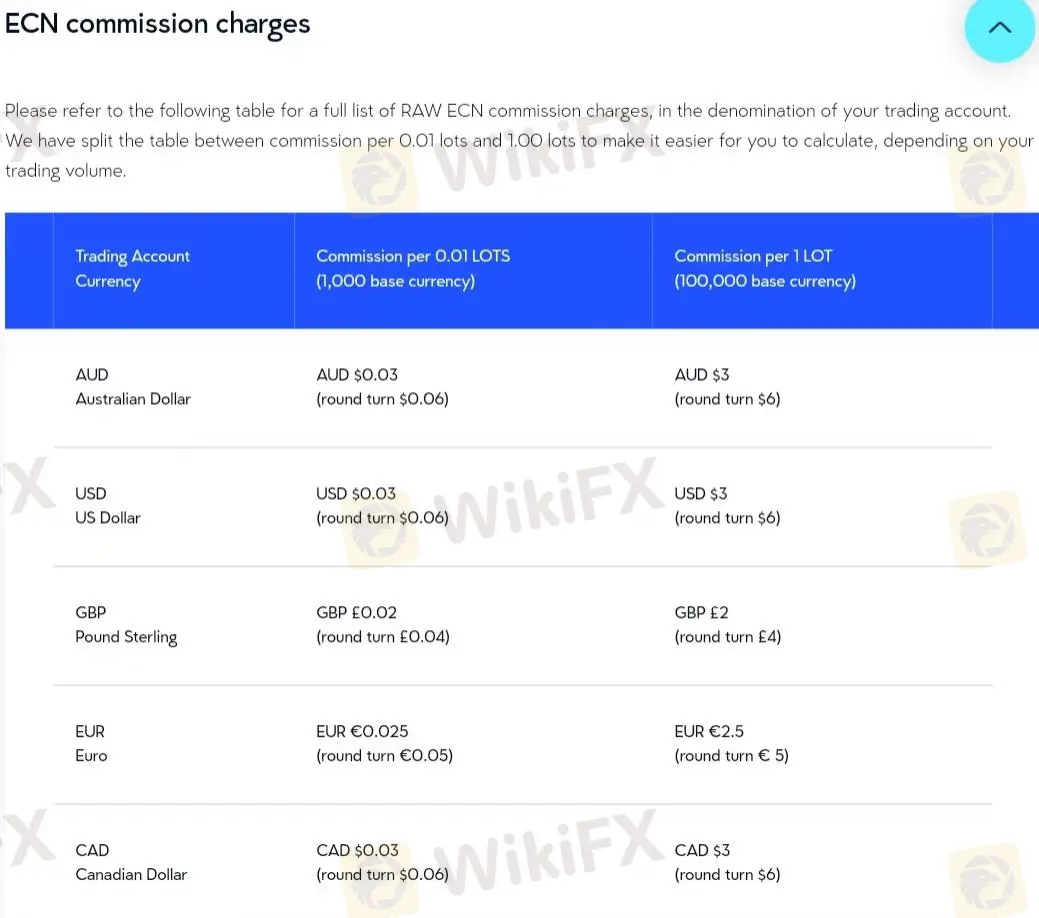The height and width of the screenshot is (918, 1039).
Task: Collapse the ECN commission charges section
Action: (x=999, y=28)
